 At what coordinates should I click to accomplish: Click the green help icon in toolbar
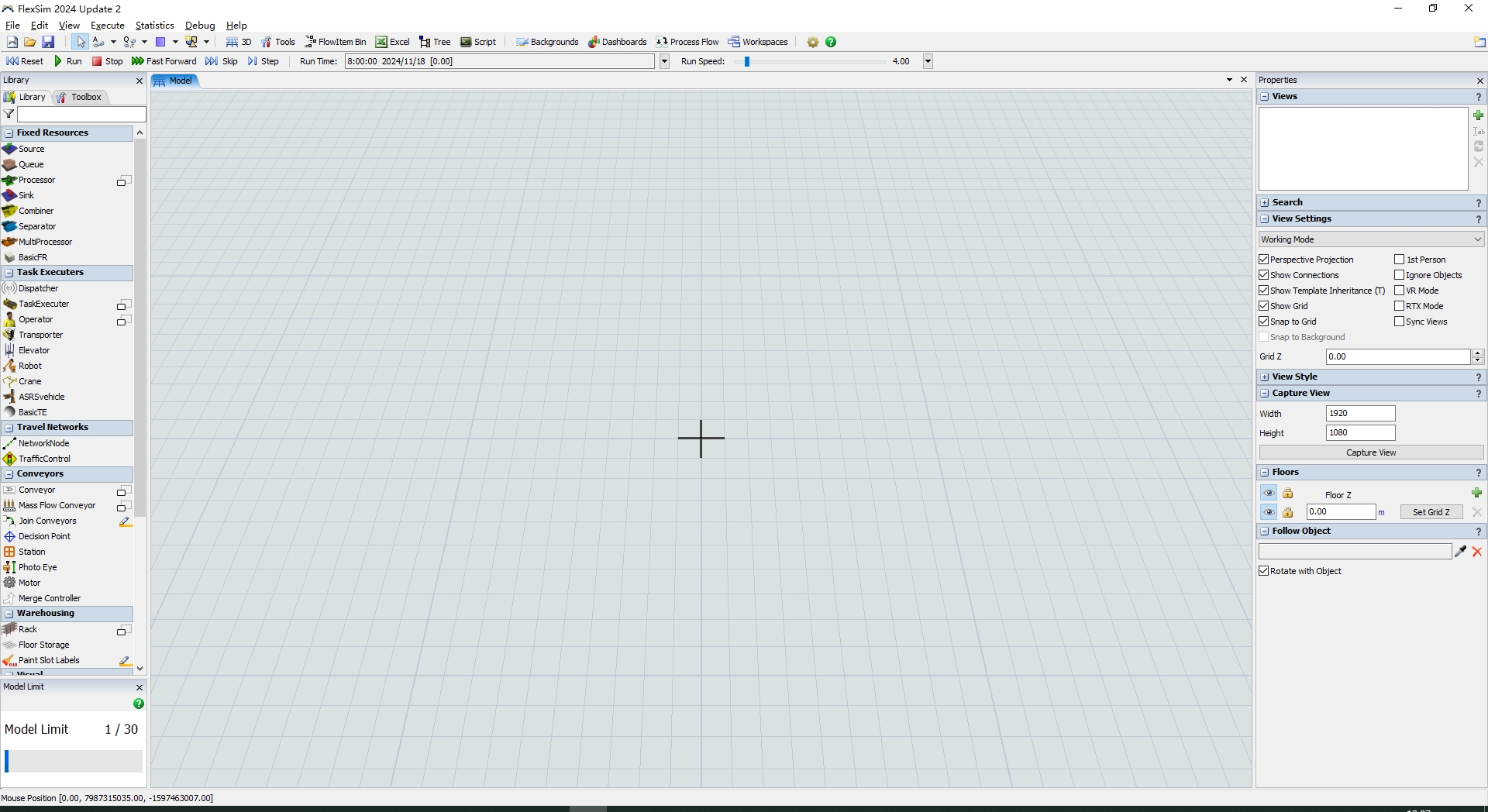[831, 42]
